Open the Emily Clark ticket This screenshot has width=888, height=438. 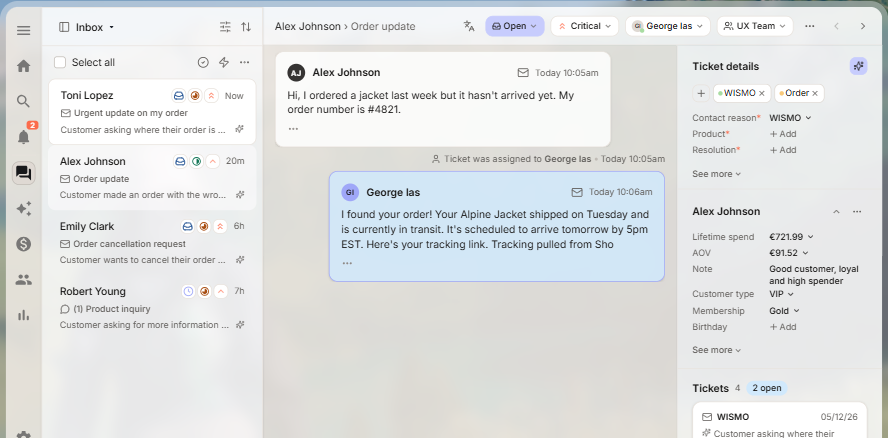click(x=152, y=243)
